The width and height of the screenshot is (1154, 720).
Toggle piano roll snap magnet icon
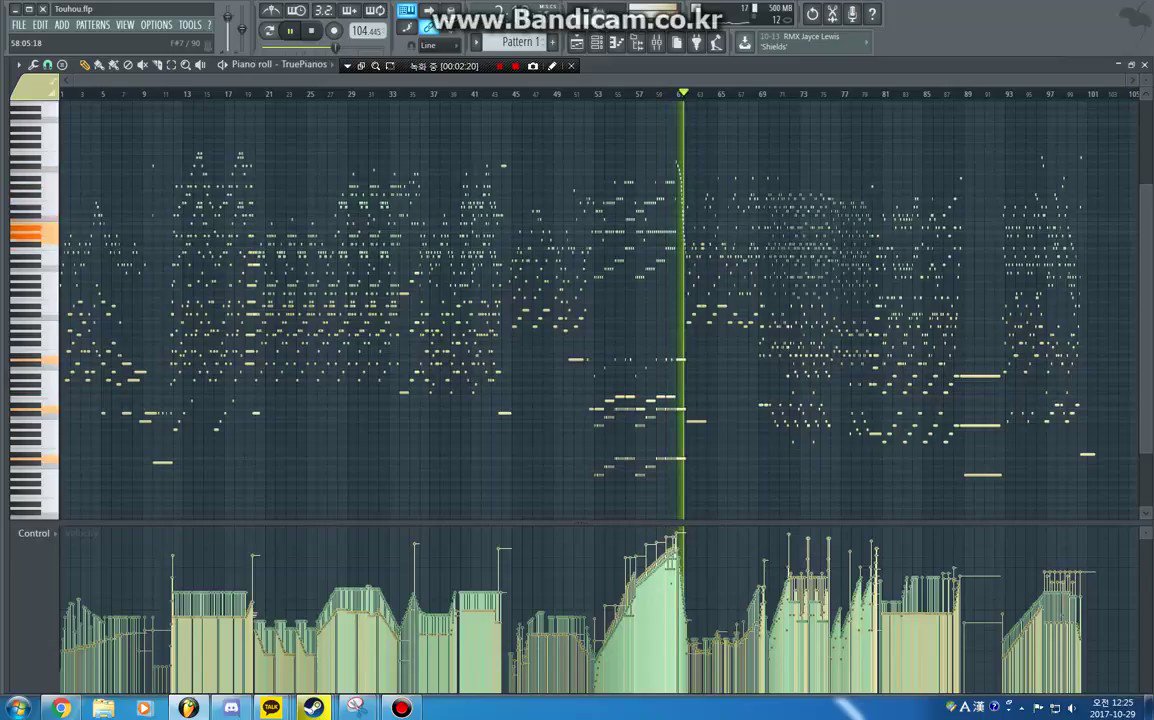(48, 66)
